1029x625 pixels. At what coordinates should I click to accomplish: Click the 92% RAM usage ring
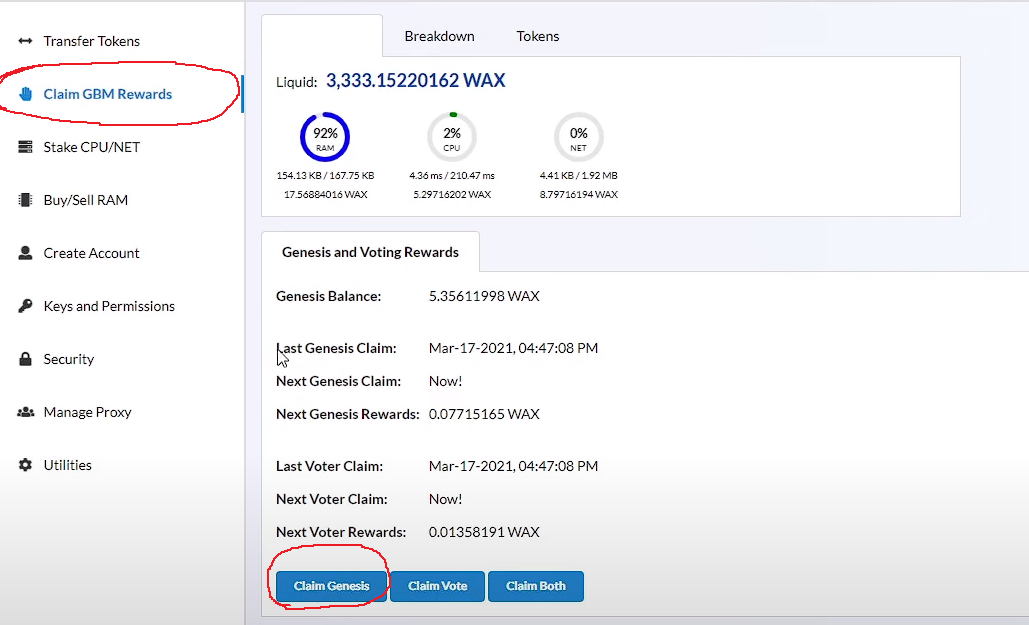(325, 137)
